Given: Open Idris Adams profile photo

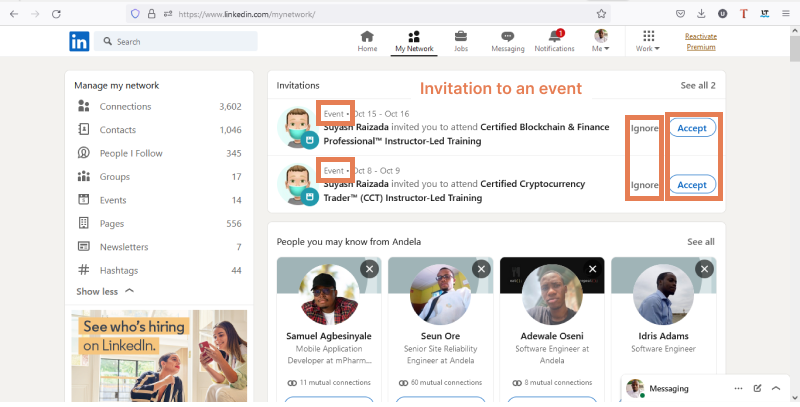Looking at the screenshot, I should 663,294.
